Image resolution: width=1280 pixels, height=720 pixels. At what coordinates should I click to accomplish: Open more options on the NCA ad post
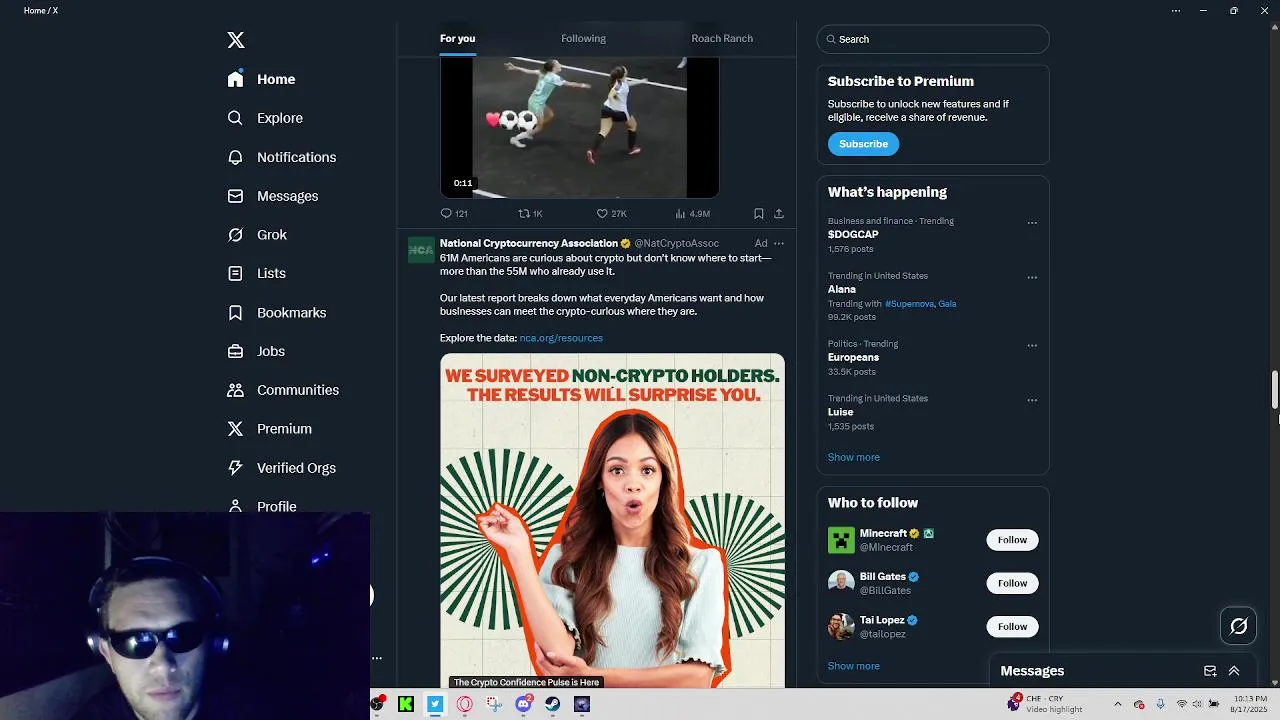pyautogui.click(x=779, y=243)
